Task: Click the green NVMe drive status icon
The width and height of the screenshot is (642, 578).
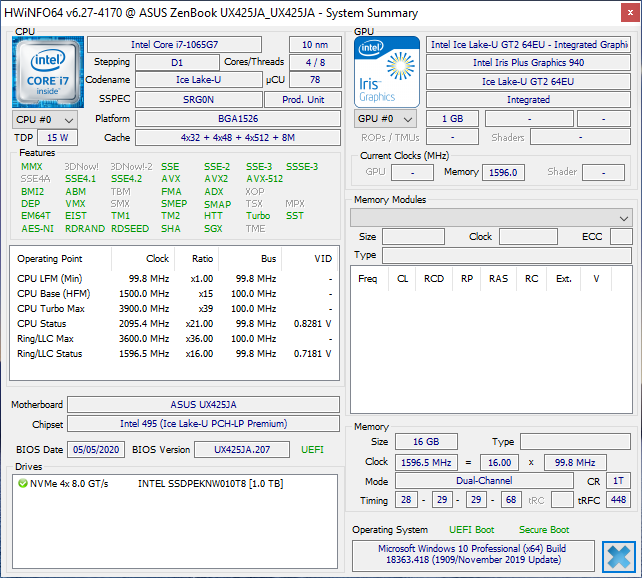Action: coord(23,483)
